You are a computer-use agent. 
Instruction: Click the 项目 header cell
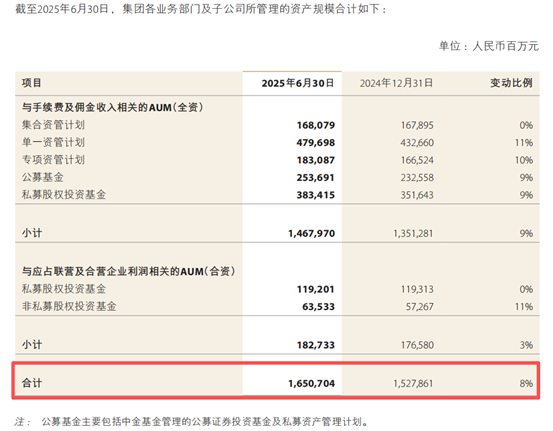(x=32, y=83)
